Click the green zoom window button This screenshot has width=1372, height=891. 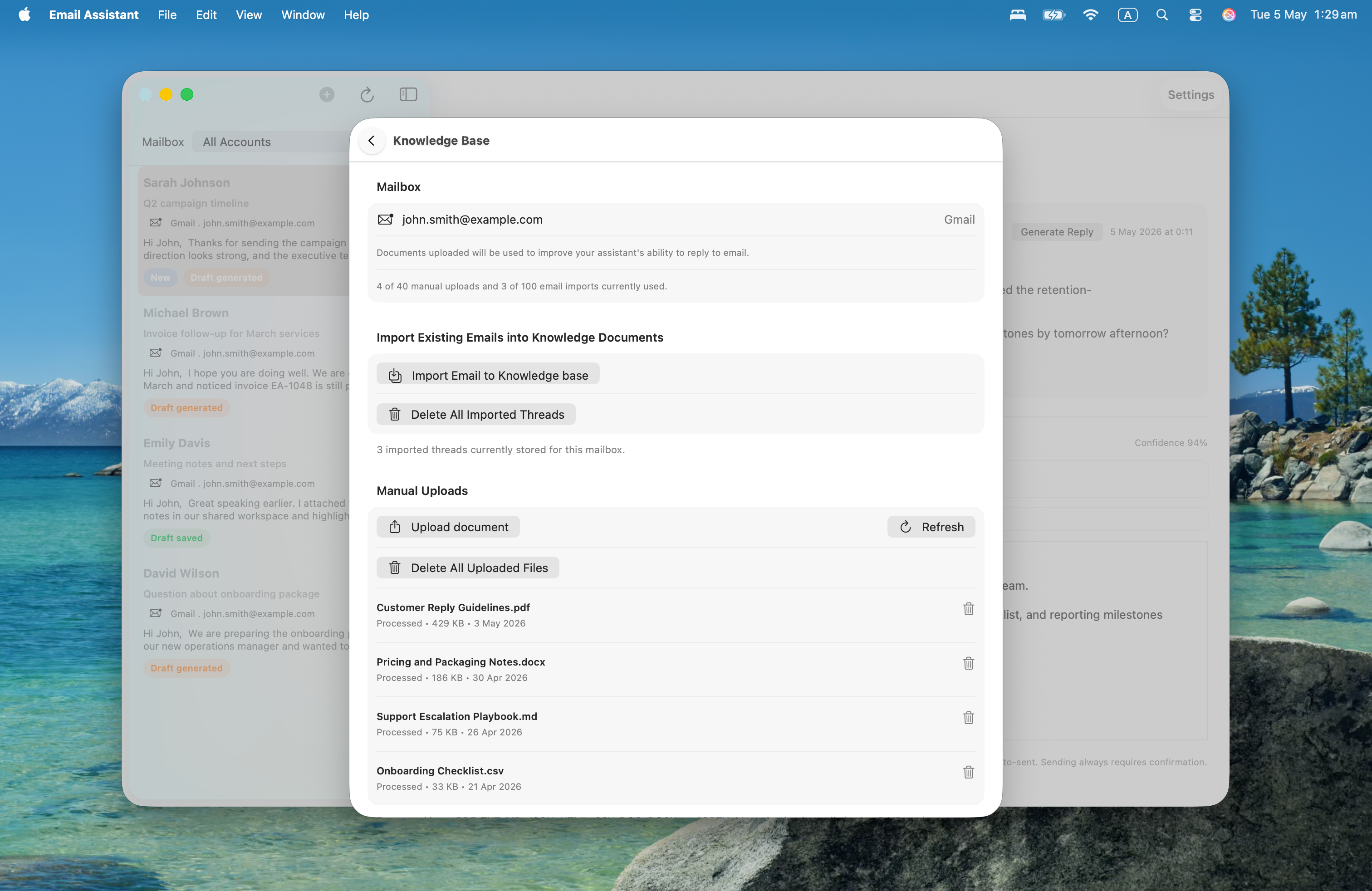187,94
